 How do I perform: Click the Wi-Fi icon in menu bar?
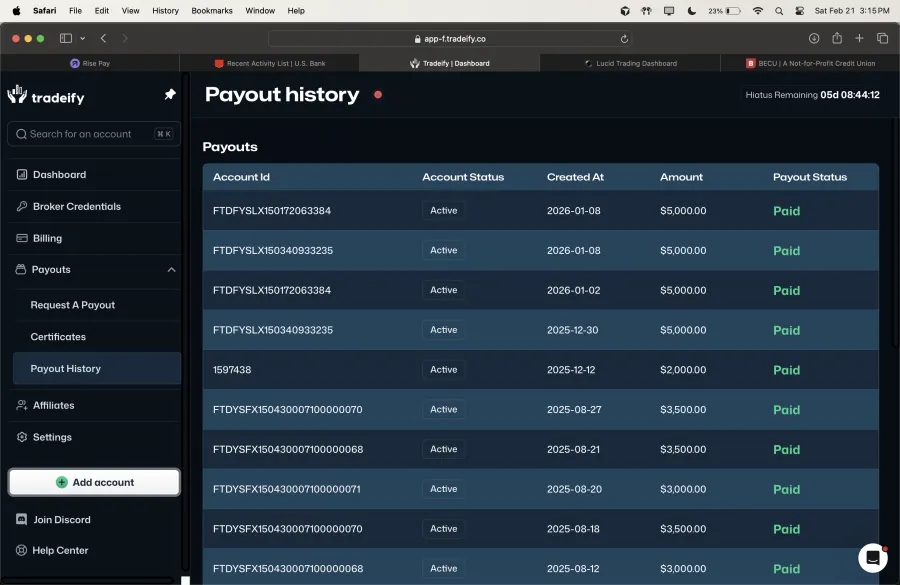tap(758, 10)
